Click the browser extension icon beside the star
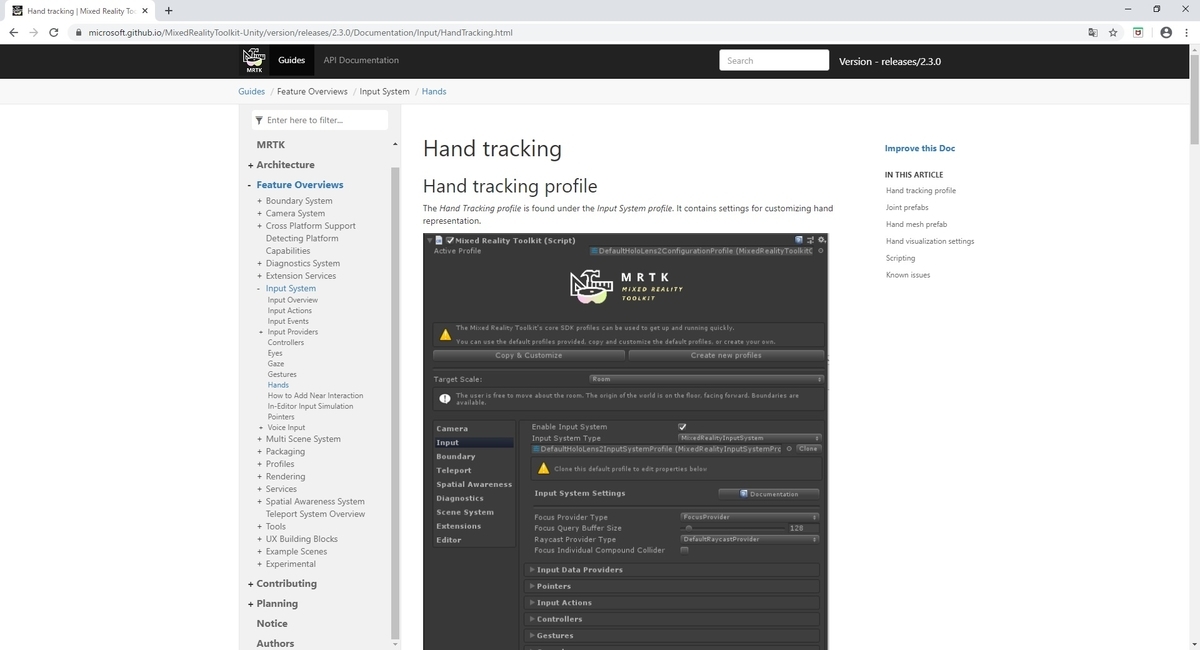 pyautogui.click(x=1138, y=32)
